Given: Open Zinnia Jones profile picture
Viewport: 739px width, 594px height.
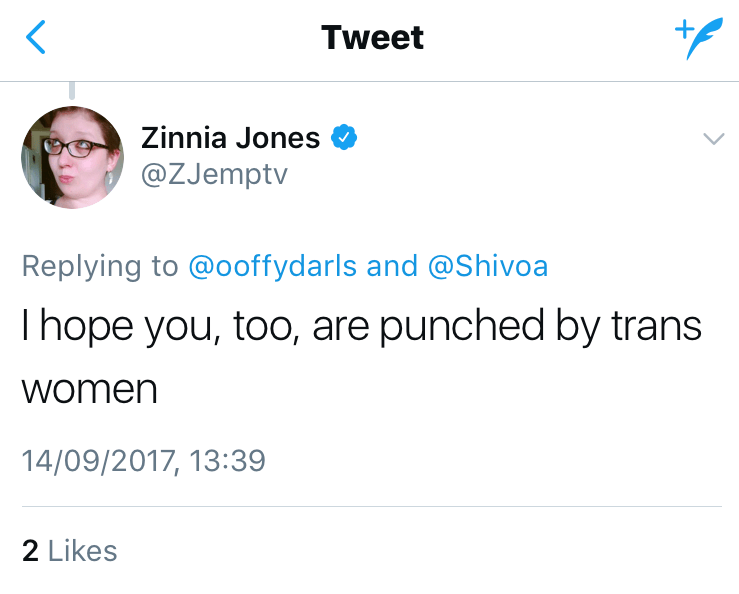Looking at the screenshot, I should coord(72,156).
